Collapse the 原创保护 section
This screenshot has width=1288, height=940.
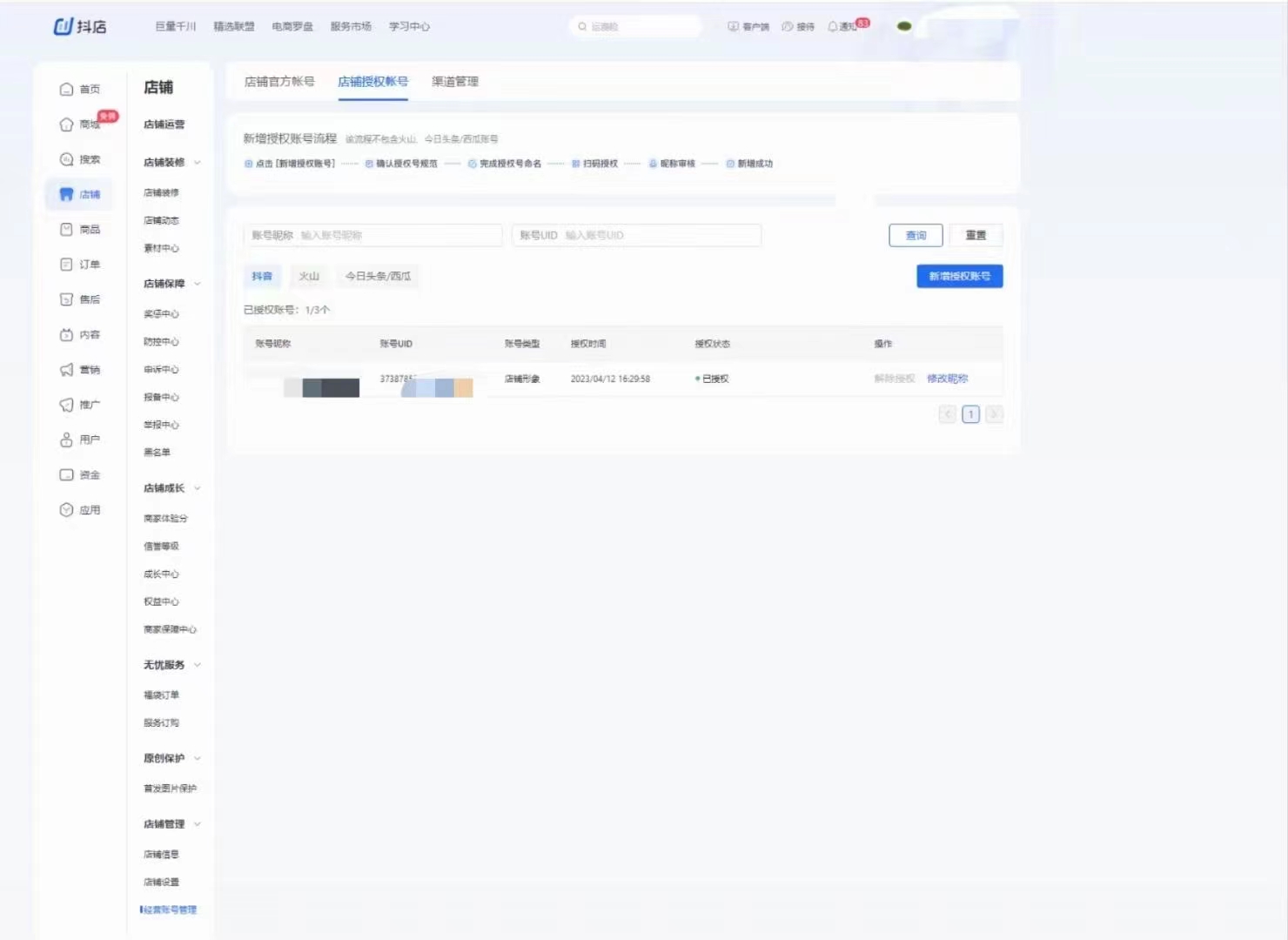pyautogui.click(x=198, y=758)
